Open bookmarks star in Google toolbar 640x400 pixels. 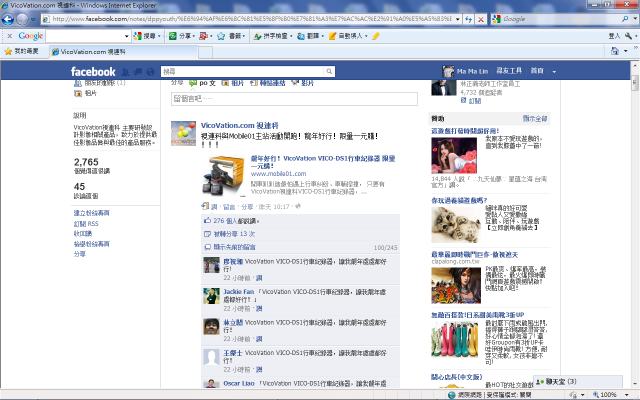221,36
